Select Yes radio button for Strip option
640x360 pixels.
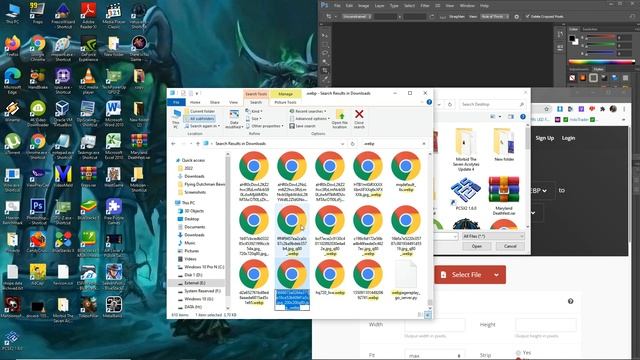(x=518, y=352)
